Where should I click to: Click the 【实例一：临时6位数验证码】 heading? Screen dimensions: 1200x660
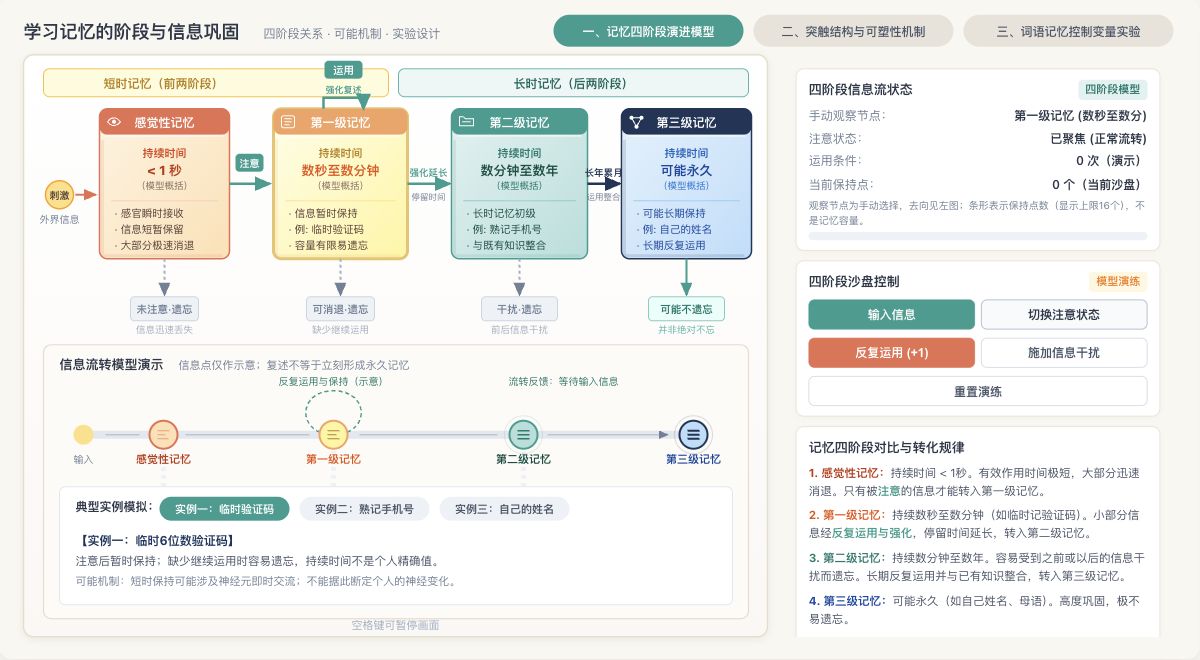[x=155, y=540]
